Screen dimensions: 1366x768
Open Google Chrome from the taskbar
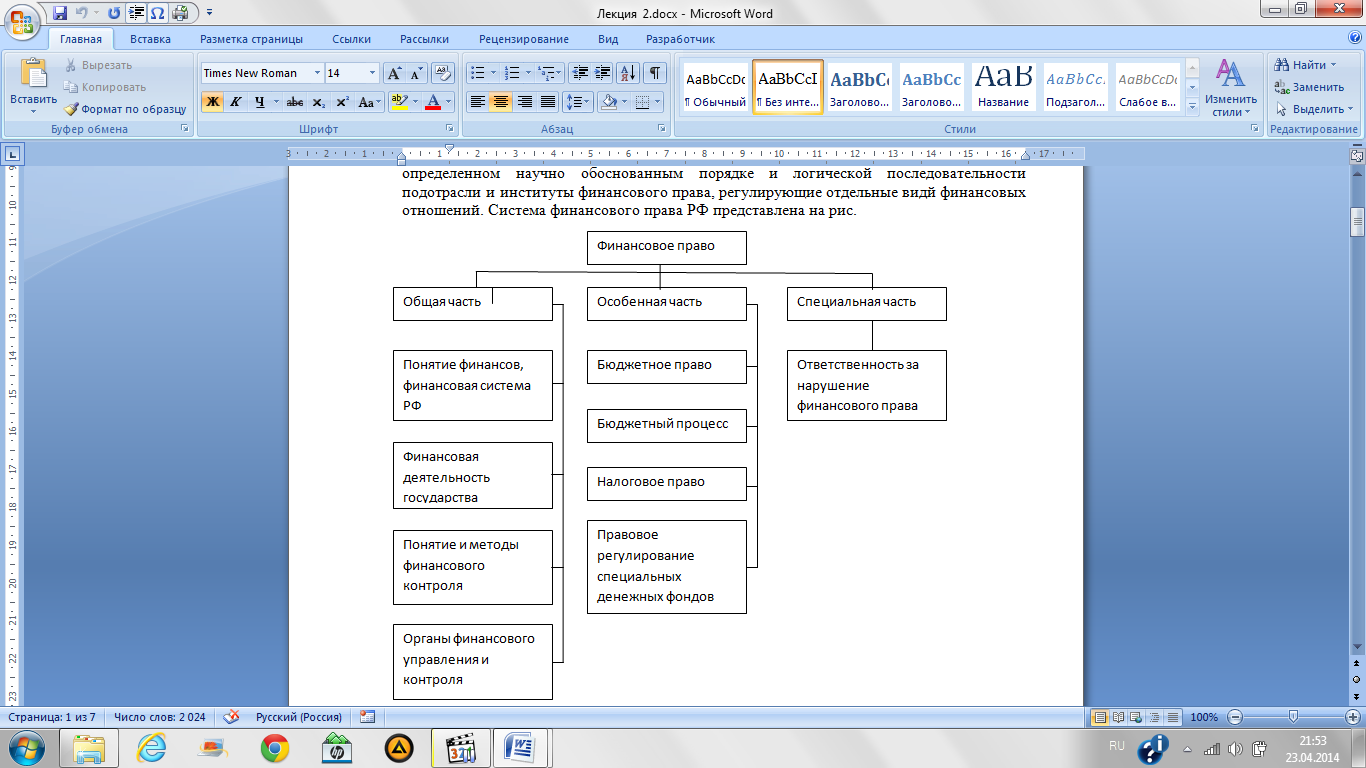point(275,747)
